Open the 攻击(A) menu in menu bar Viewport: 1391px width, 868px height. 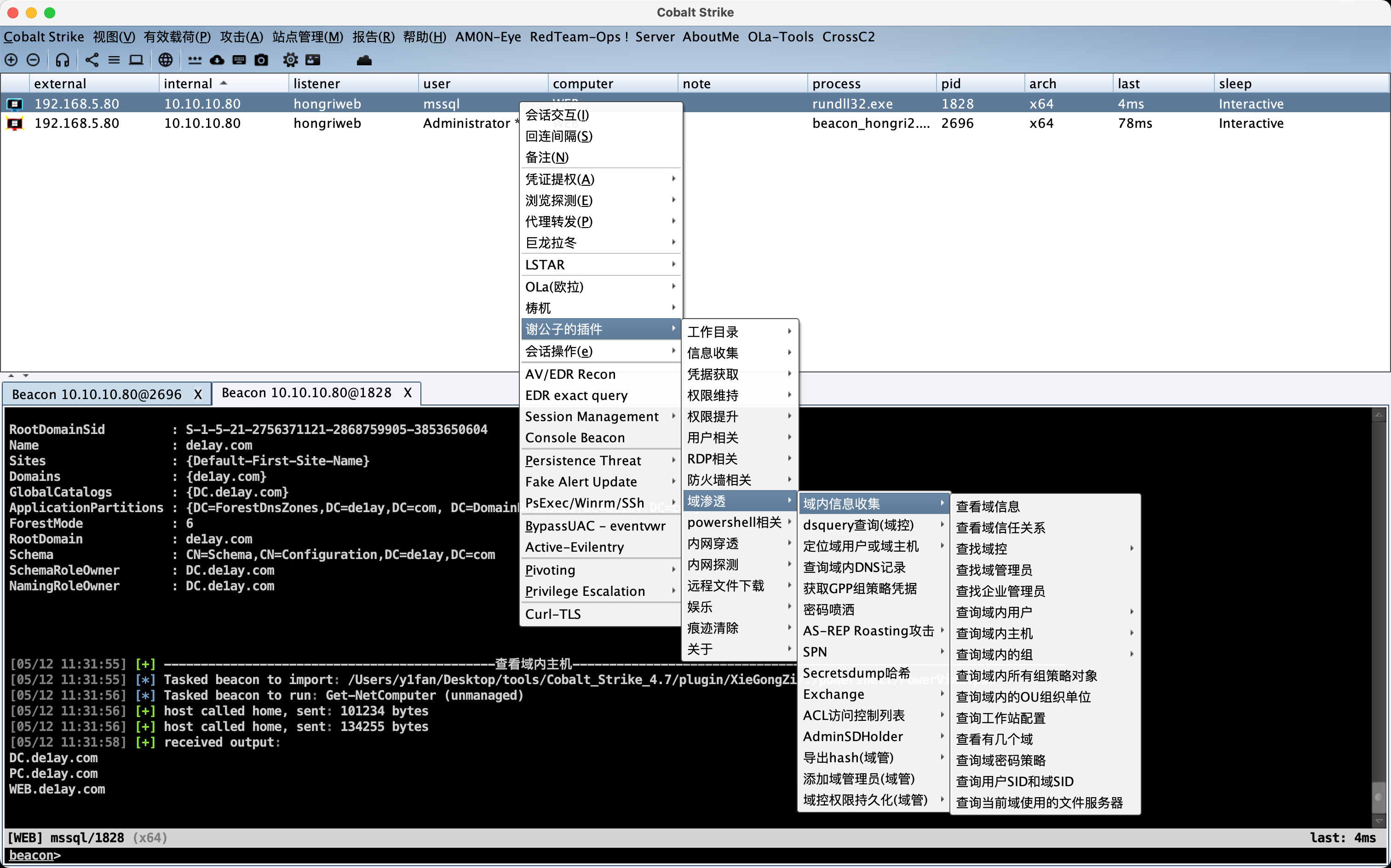[241, 37]
